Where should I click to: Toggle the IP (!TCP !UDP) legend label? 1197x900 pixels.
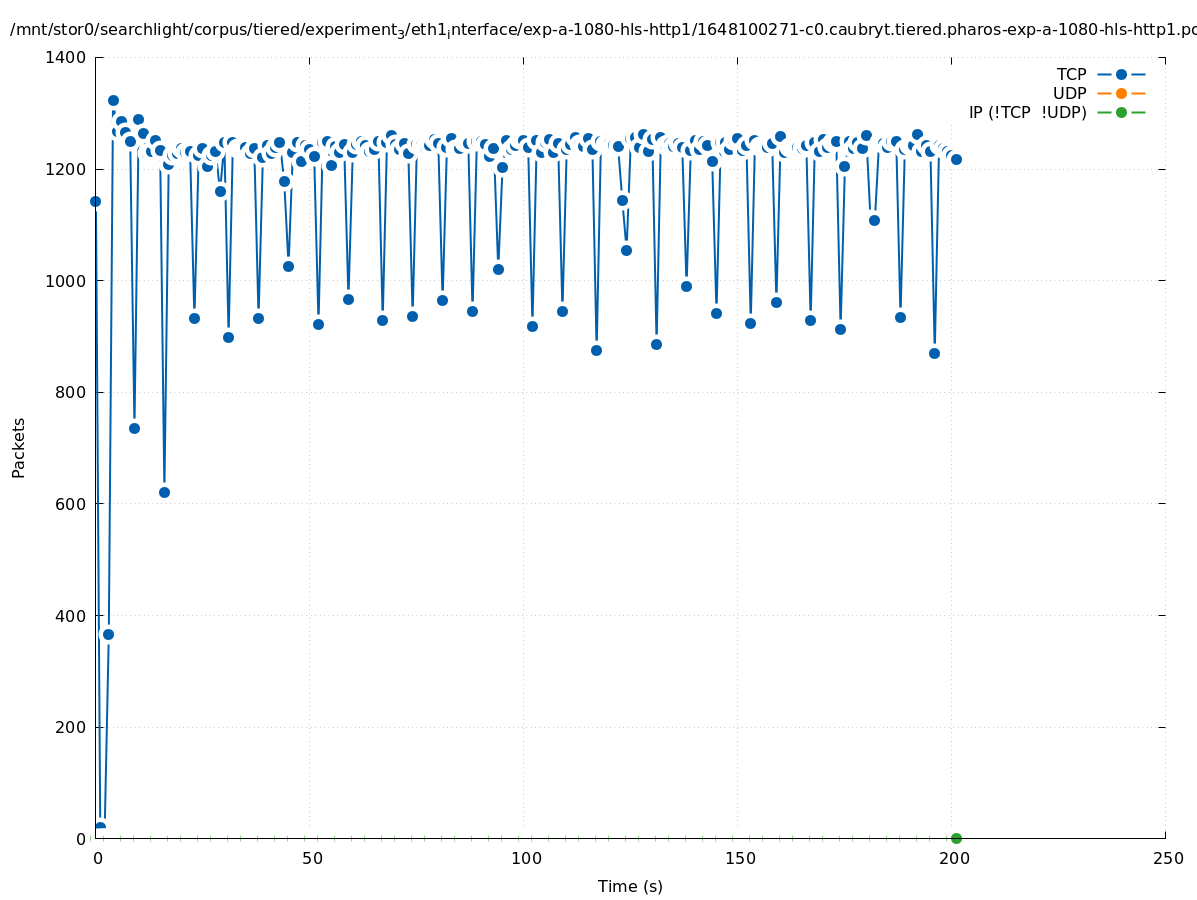pyautogui.click(x=1027, y=113)
